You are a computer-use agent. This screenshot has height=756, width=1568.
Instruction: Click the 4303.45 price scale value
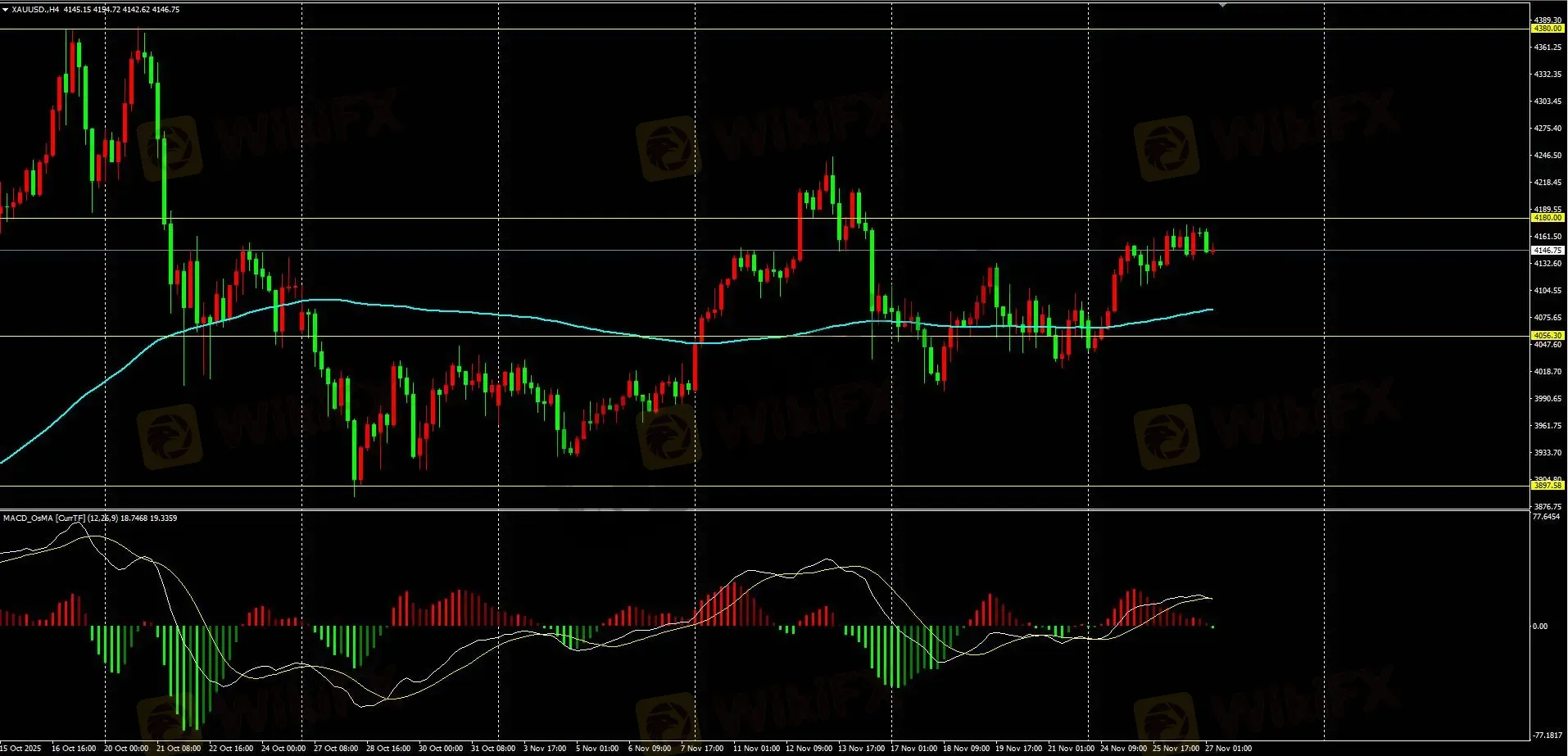1548,102
